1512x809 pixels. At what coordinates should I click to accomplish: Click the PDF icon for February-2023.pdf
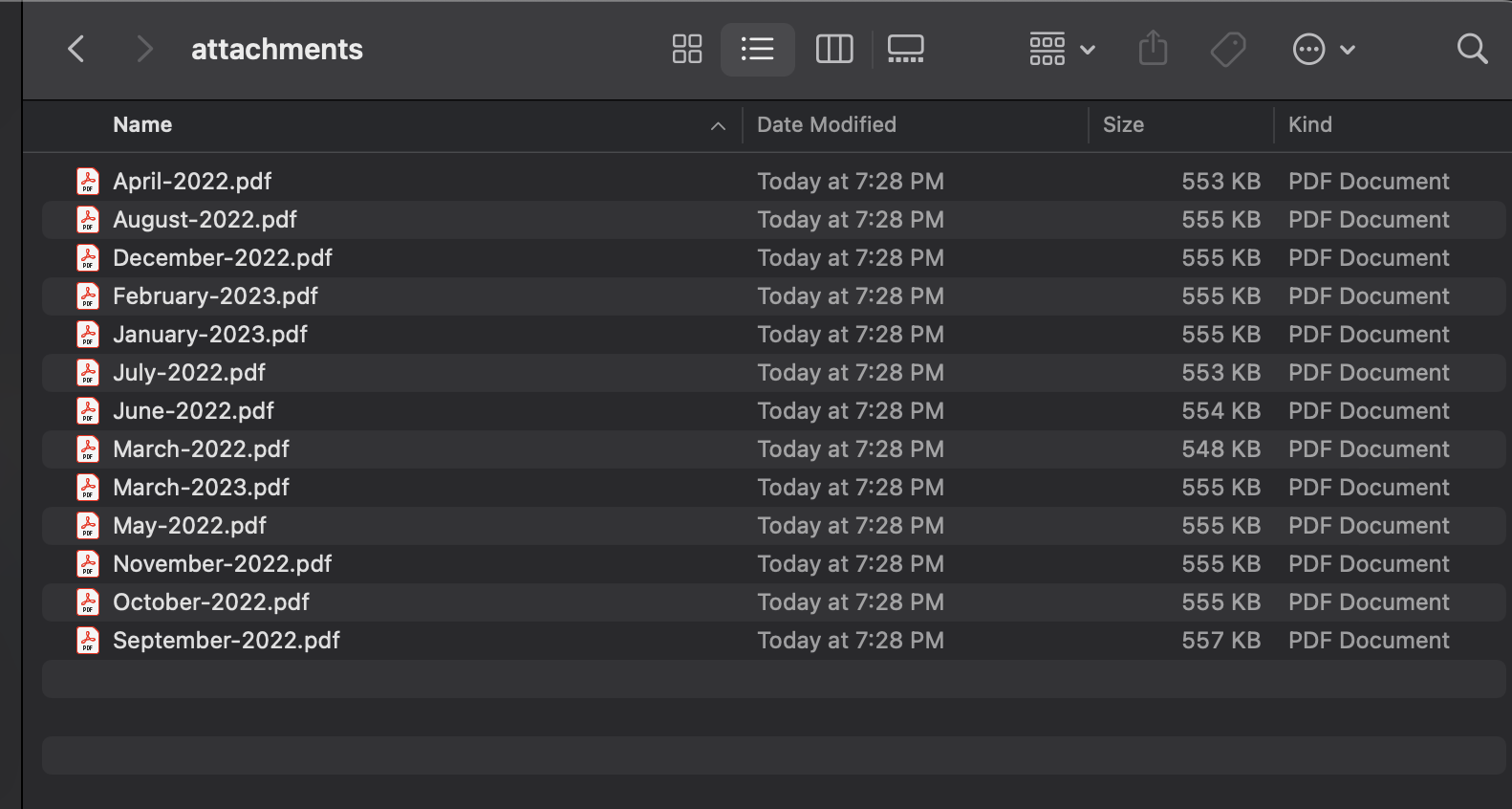click(88, 295)
